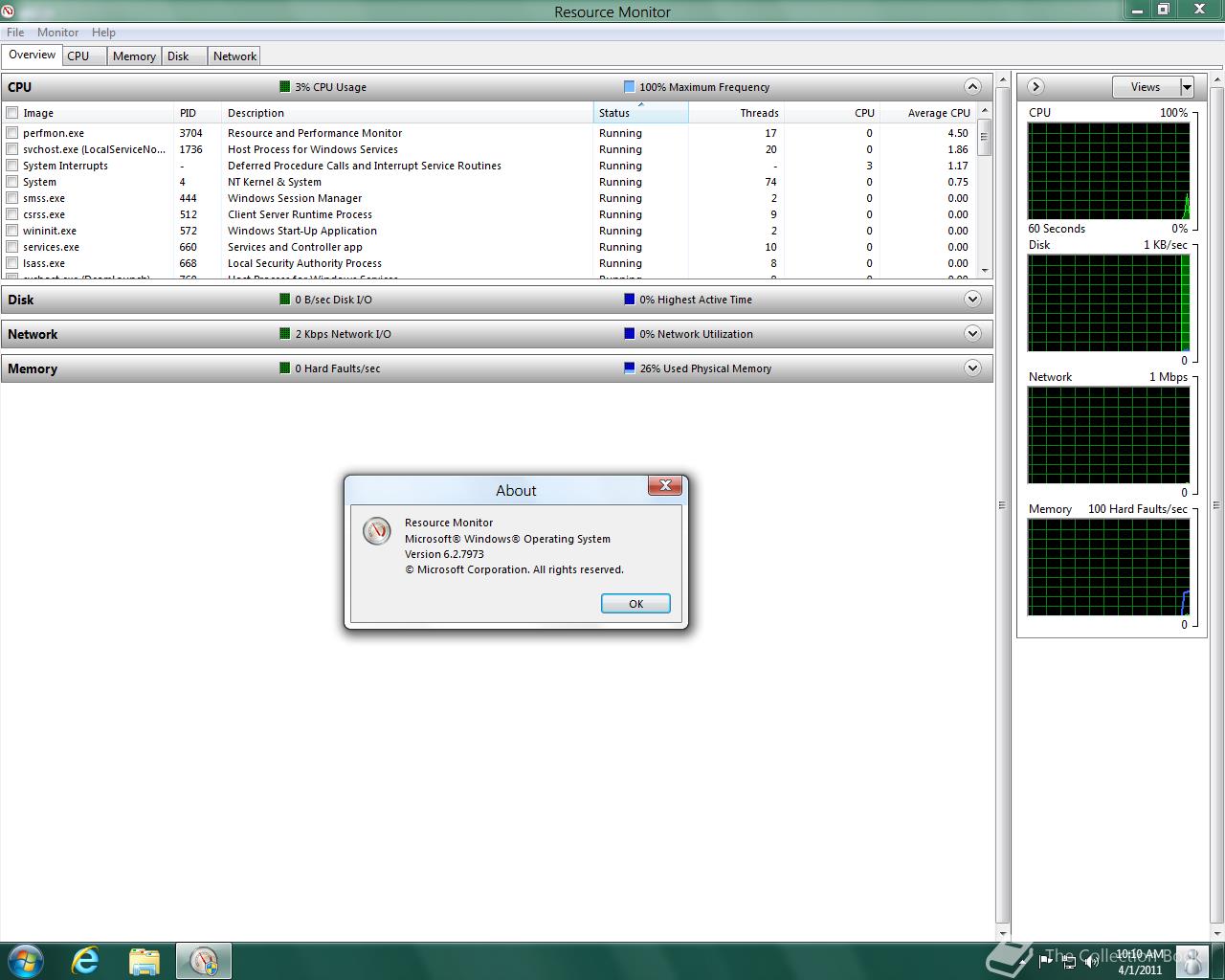1225x980 pixels.
Task: Sort by the Image column header
Action: tap(90, 113)
